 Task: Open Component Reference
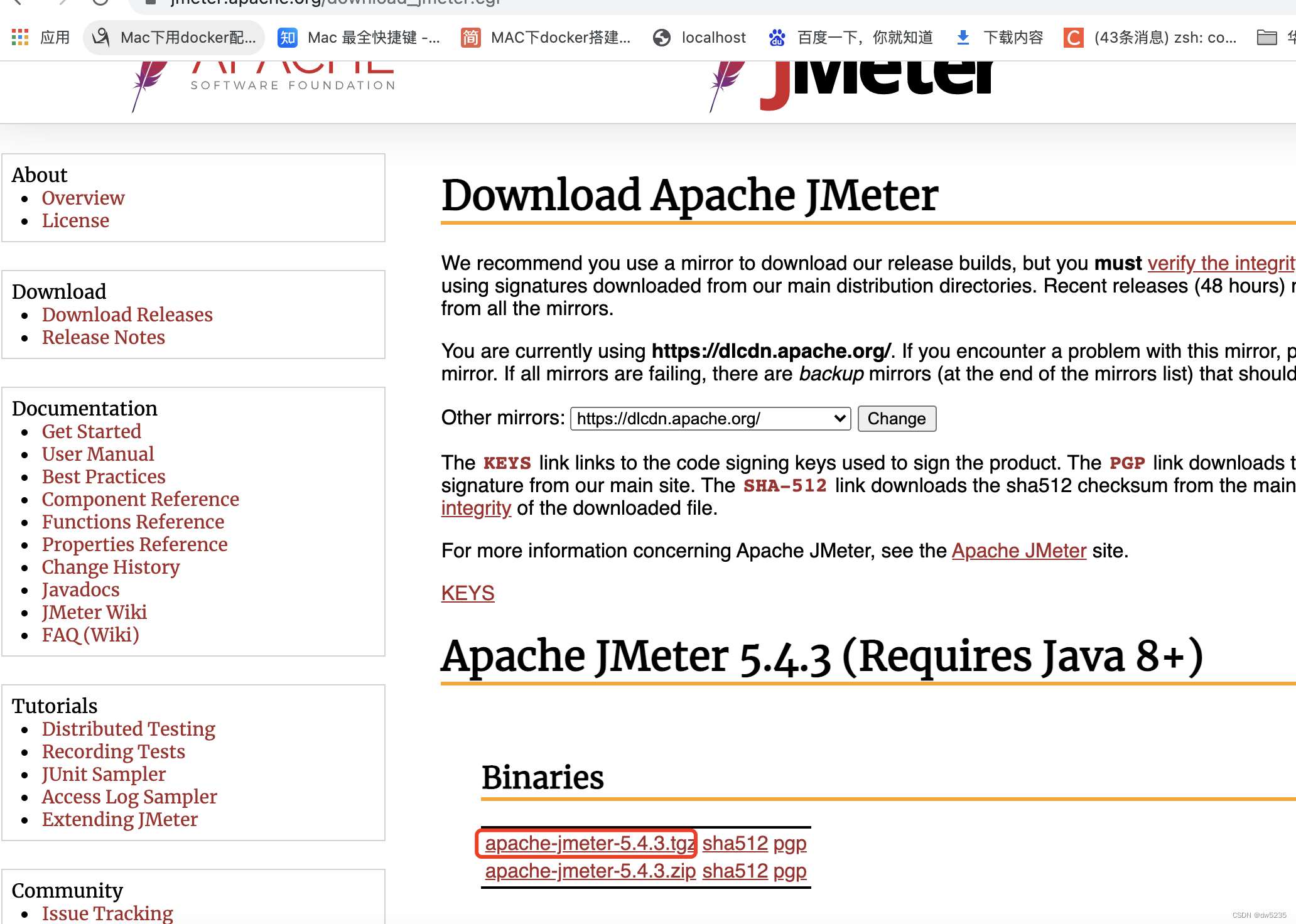click(141, 499)
